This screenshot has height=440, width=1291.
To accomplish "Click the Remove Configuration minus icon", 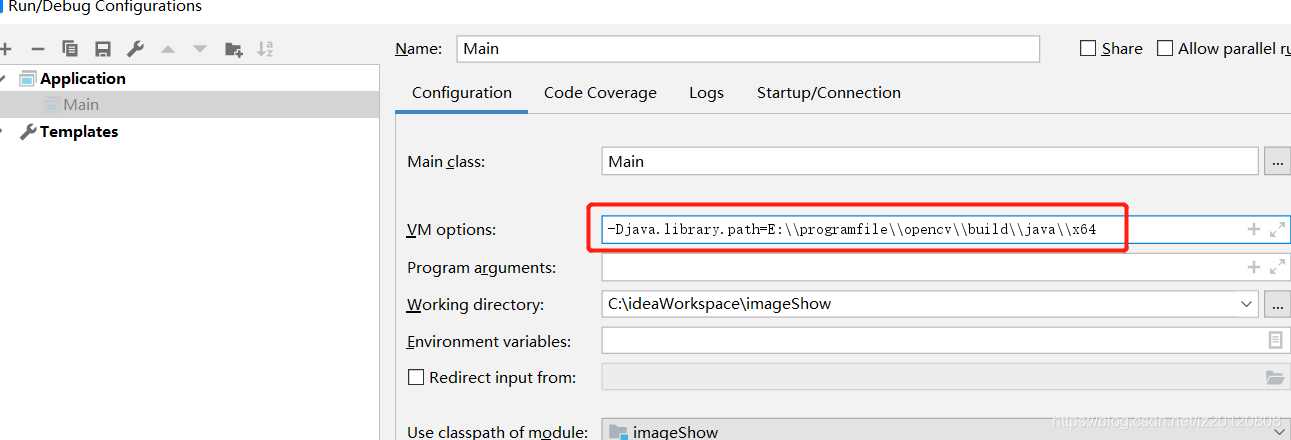I will click(x=38, y=49).
